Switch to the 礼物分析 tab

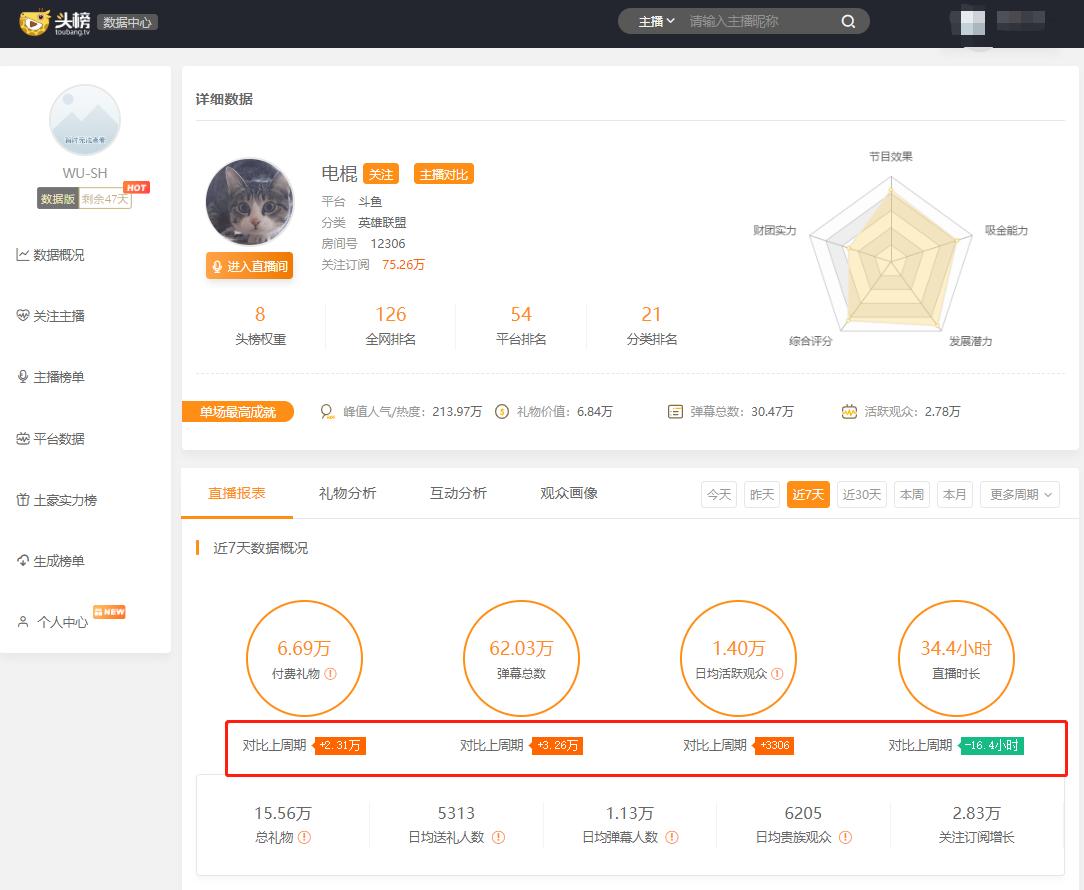[347, 494]
